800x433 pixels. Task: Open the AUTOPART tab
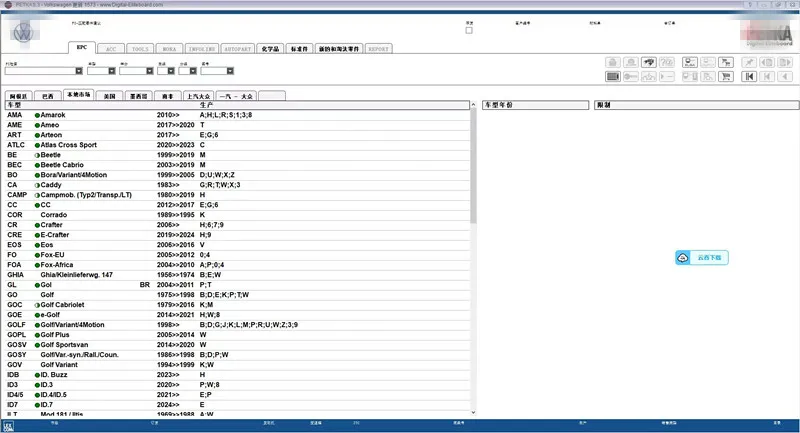point(237,49)
